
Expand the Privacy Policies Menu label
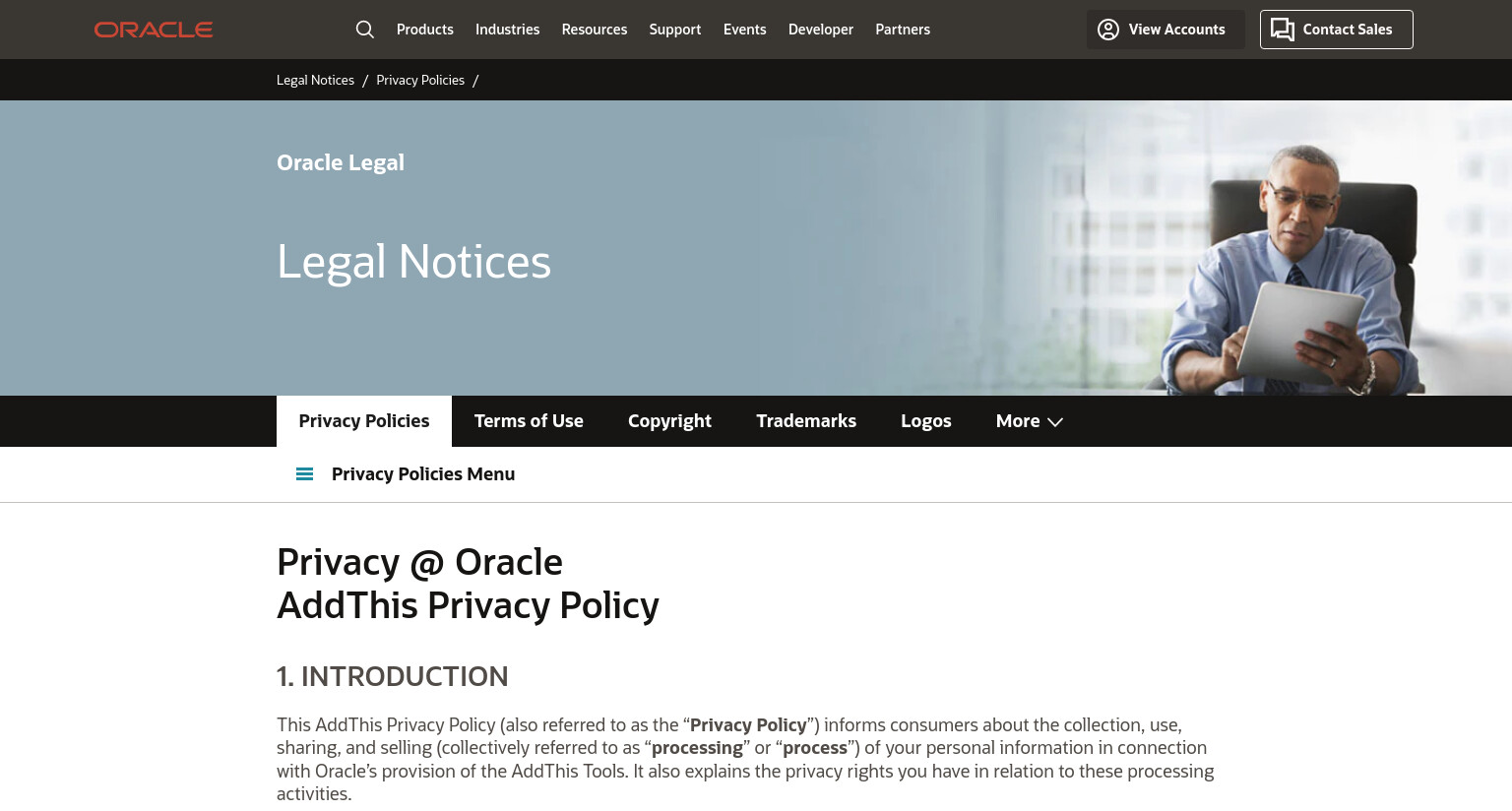point(423,474)
